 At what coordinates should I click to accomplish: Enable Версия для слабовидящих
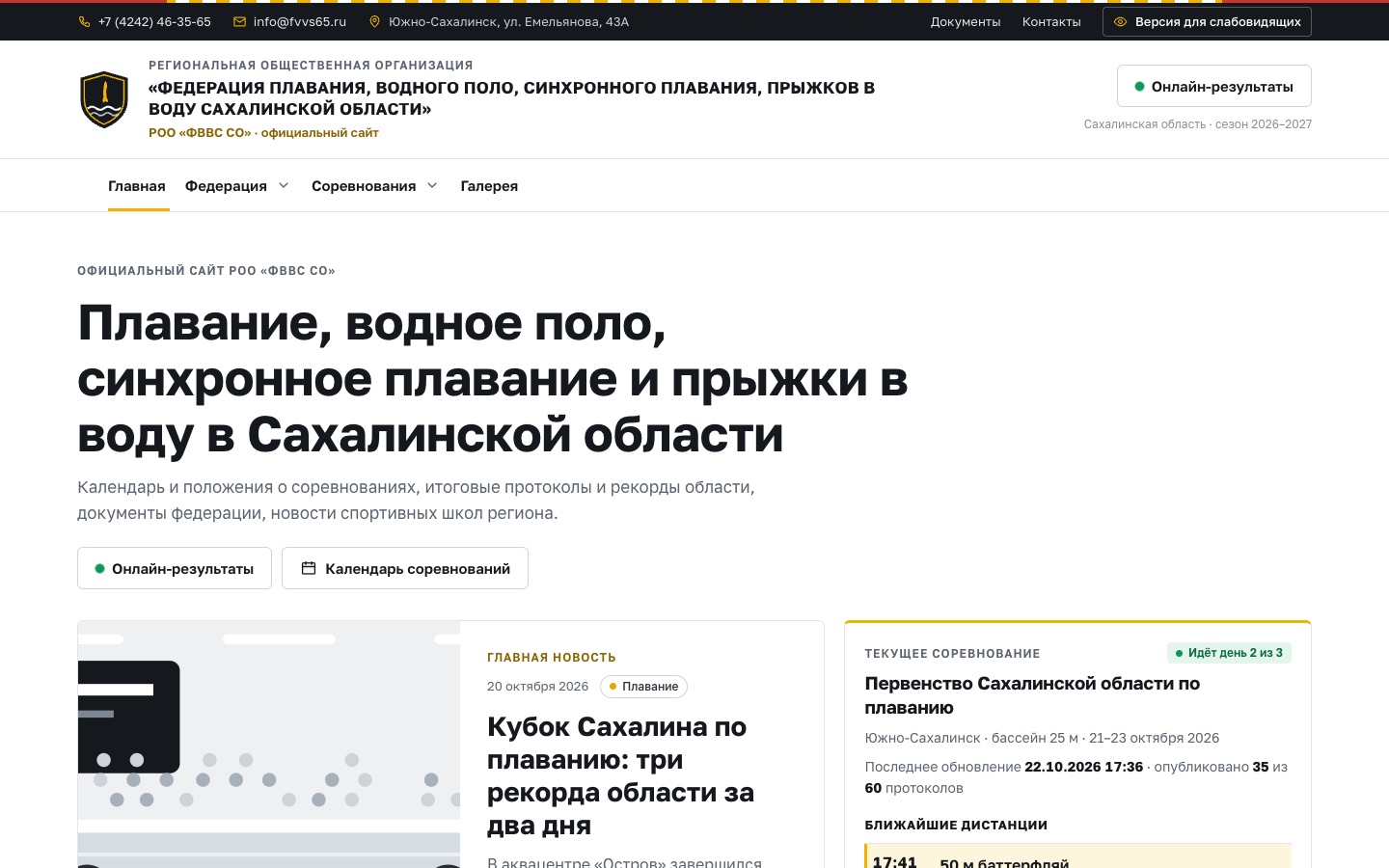click(1207, 21)
